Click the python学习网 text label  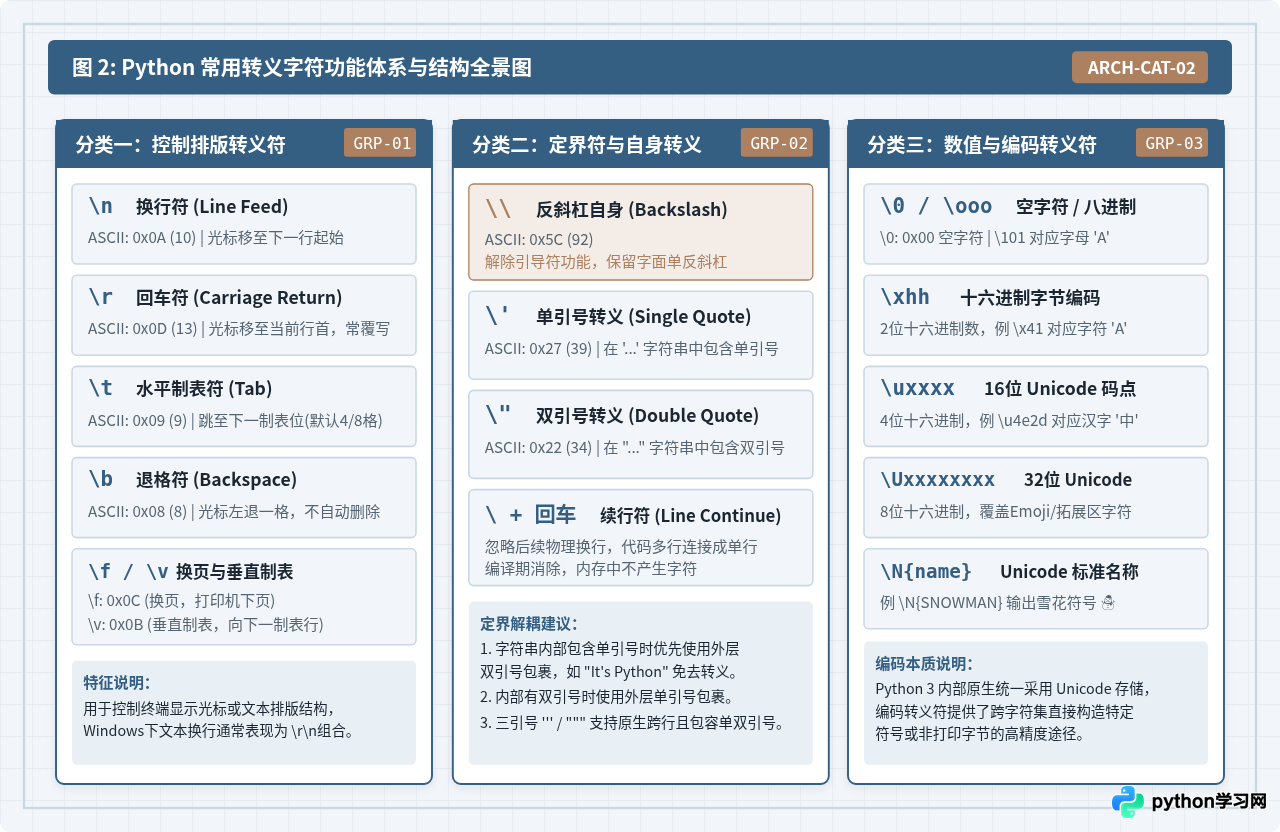pos(1209,802)
